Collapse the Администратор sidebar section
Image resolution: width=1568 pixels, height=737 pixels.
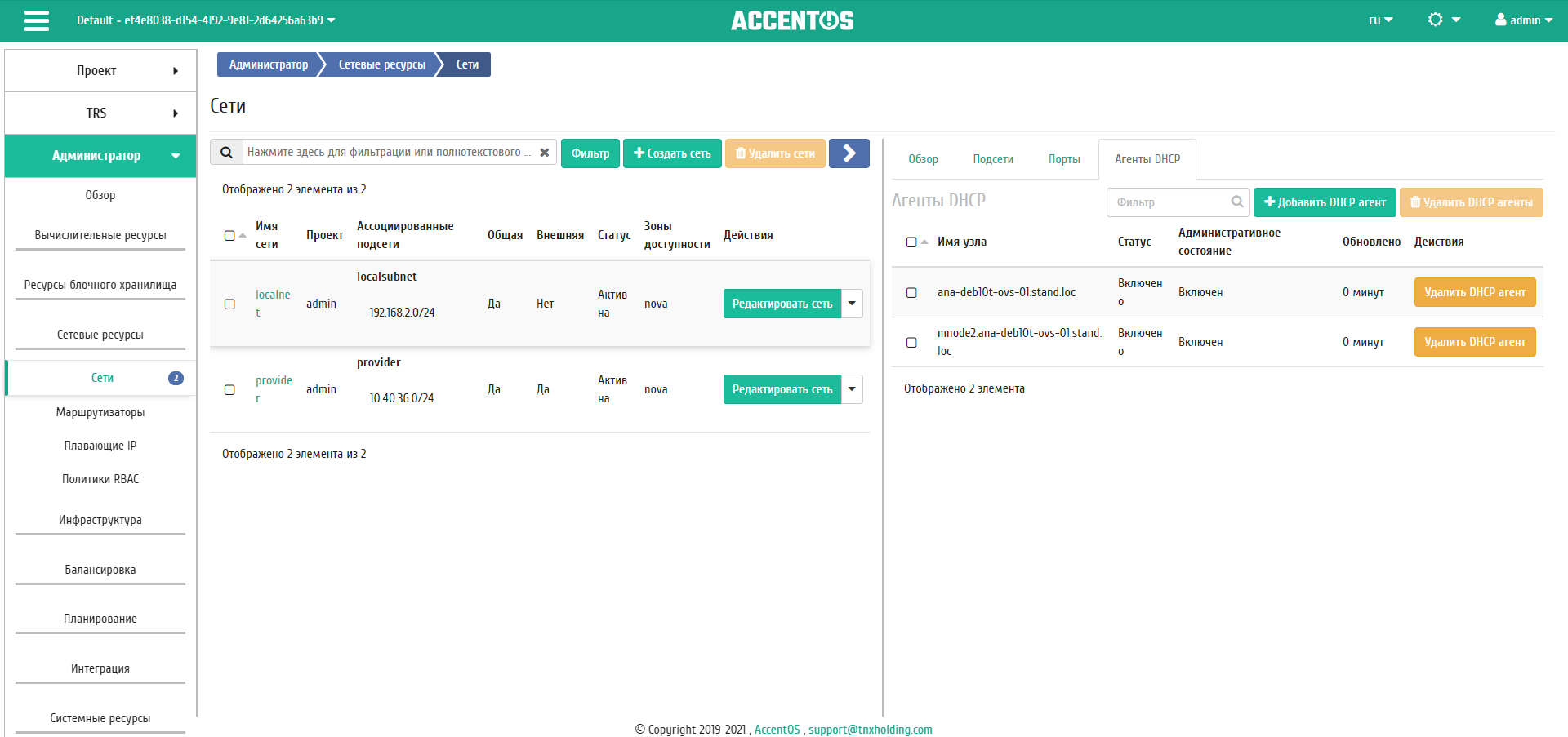100,156
